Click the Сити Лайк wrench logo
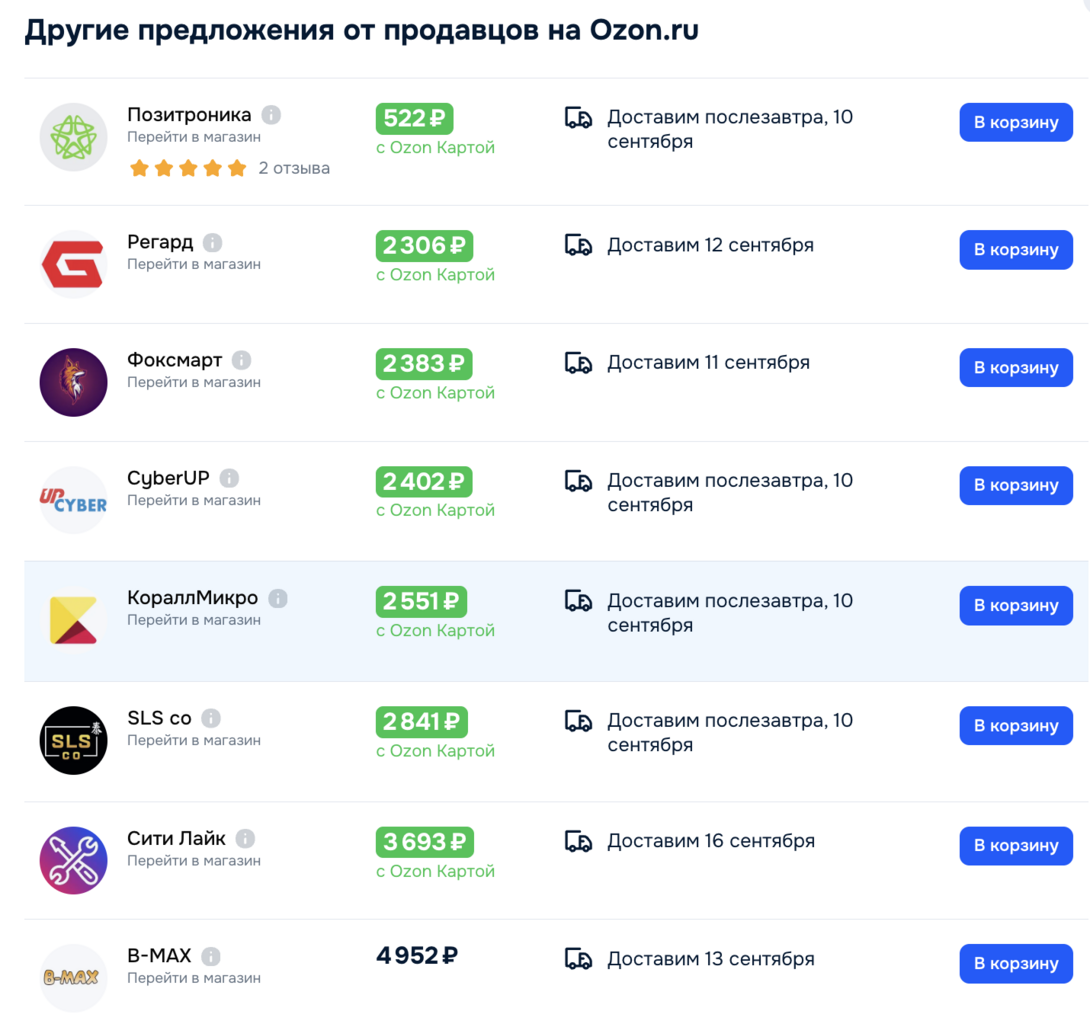Viewport: 1090px width, 1027px height. click(x=74, y=860)
